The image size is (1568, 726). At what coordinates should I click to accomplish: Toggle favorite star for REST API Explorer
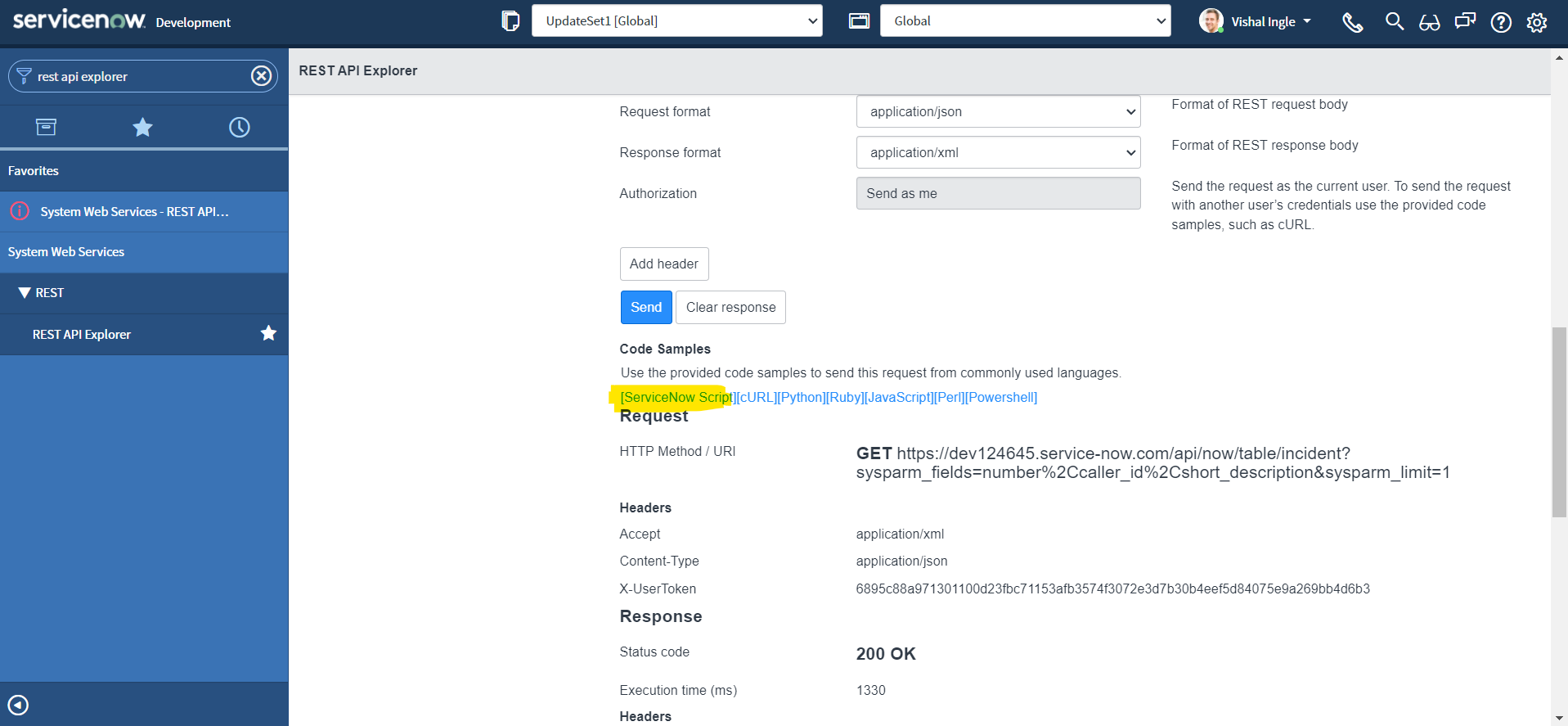[x=268, y=333]
